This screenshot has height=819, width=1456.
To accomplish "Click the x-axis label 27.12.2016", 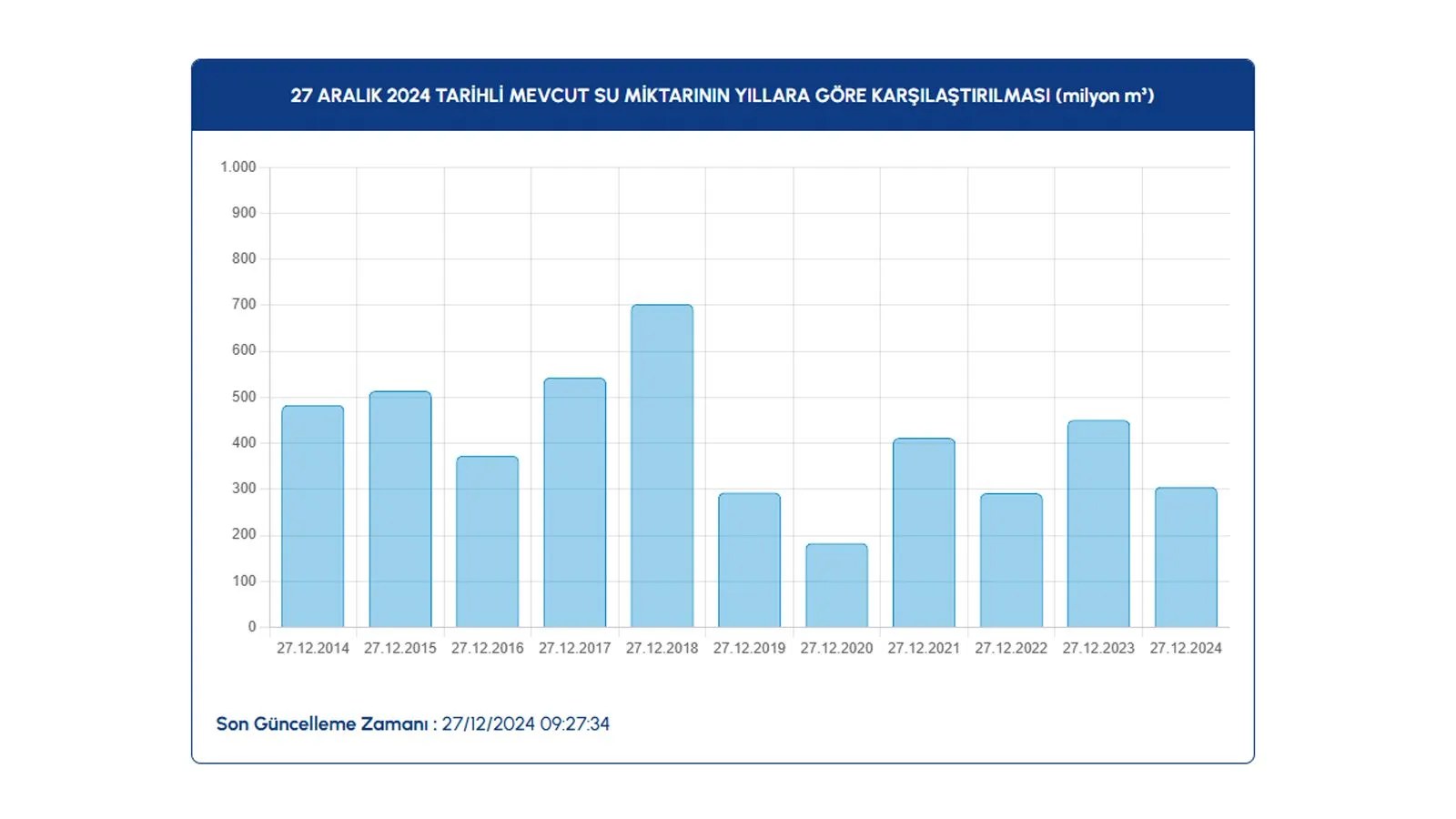I will click(488, 648).
